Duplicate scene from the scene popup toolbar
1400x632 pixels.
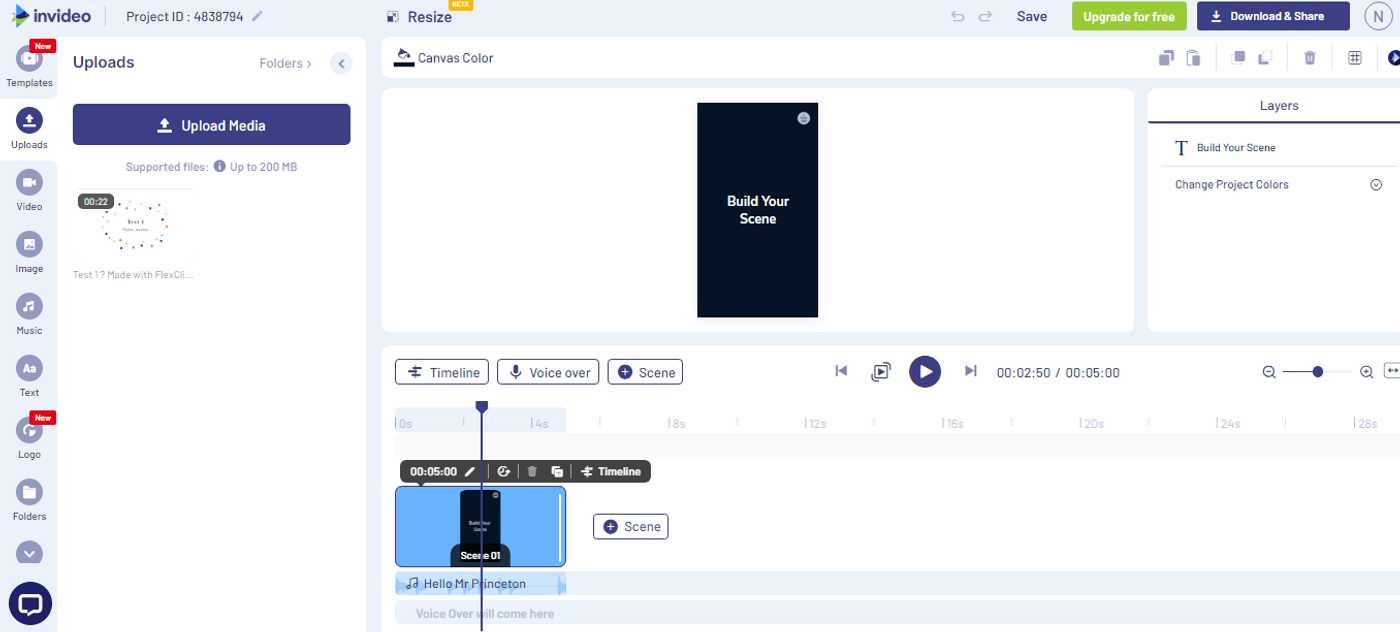click(557, 472)
